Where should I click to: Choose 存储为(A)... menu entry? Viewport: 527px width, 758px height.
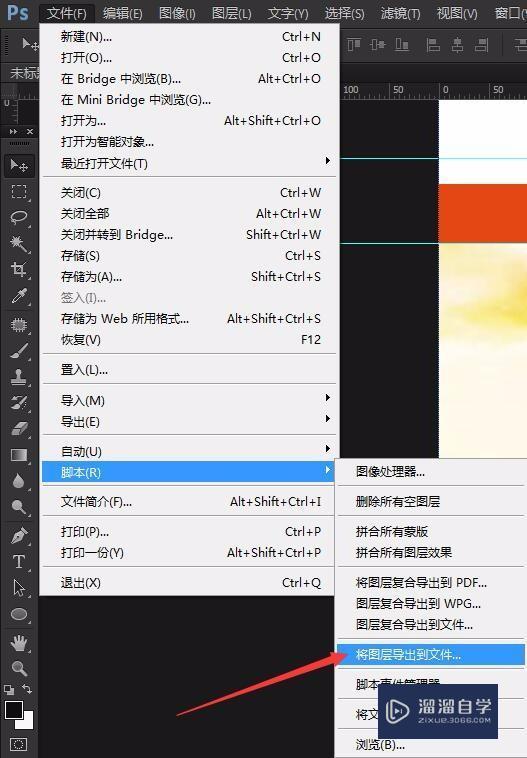(x=189, y=277)
